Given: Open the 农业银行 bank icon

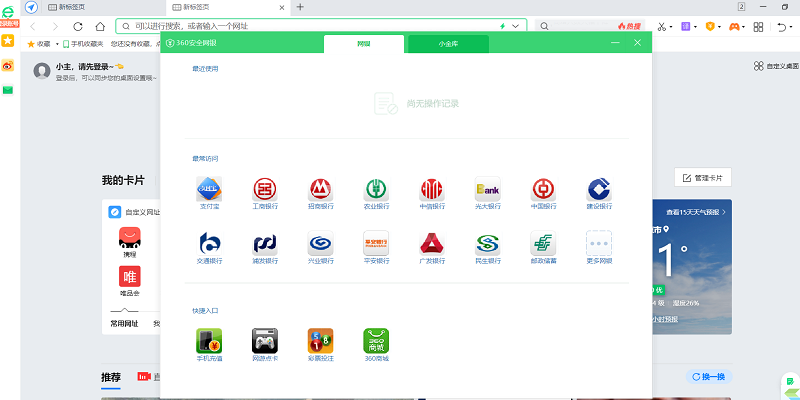Looking at the screenshot, I should point(376,189).
